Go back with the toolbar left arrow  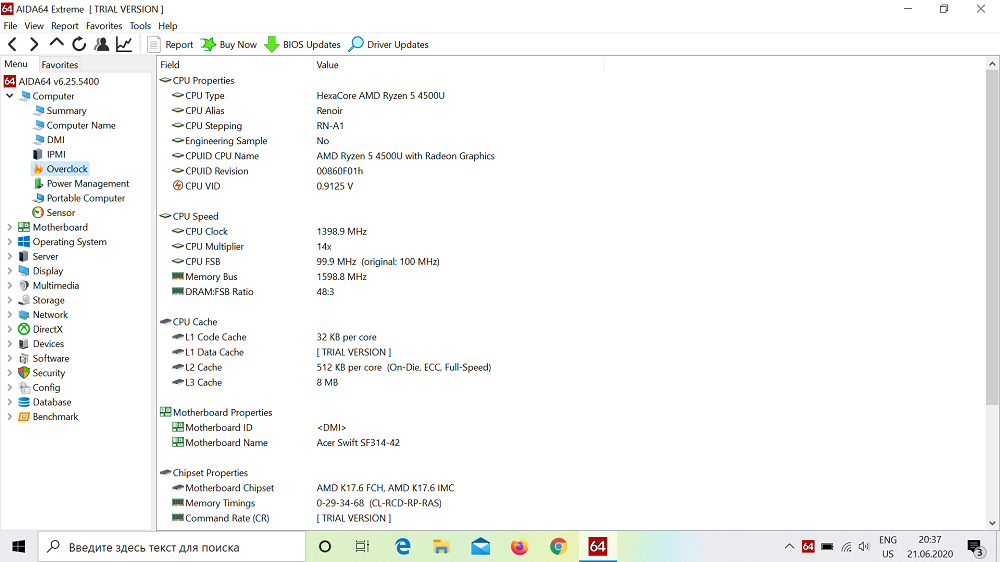pyautogui.click(x=12, y=44)
